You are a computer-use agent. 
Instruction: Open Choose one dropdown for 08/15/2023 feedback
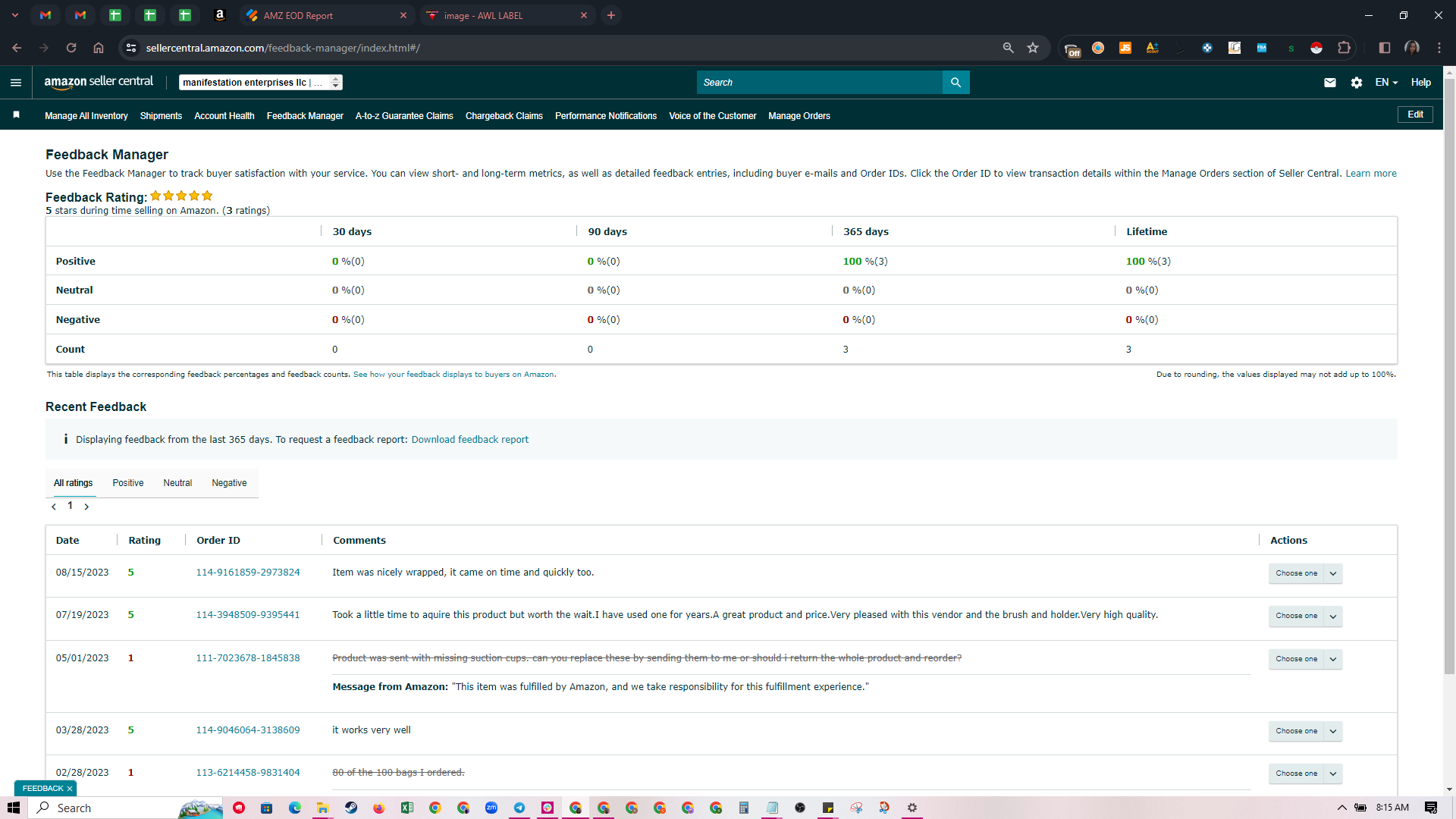tap(1305, 573)
